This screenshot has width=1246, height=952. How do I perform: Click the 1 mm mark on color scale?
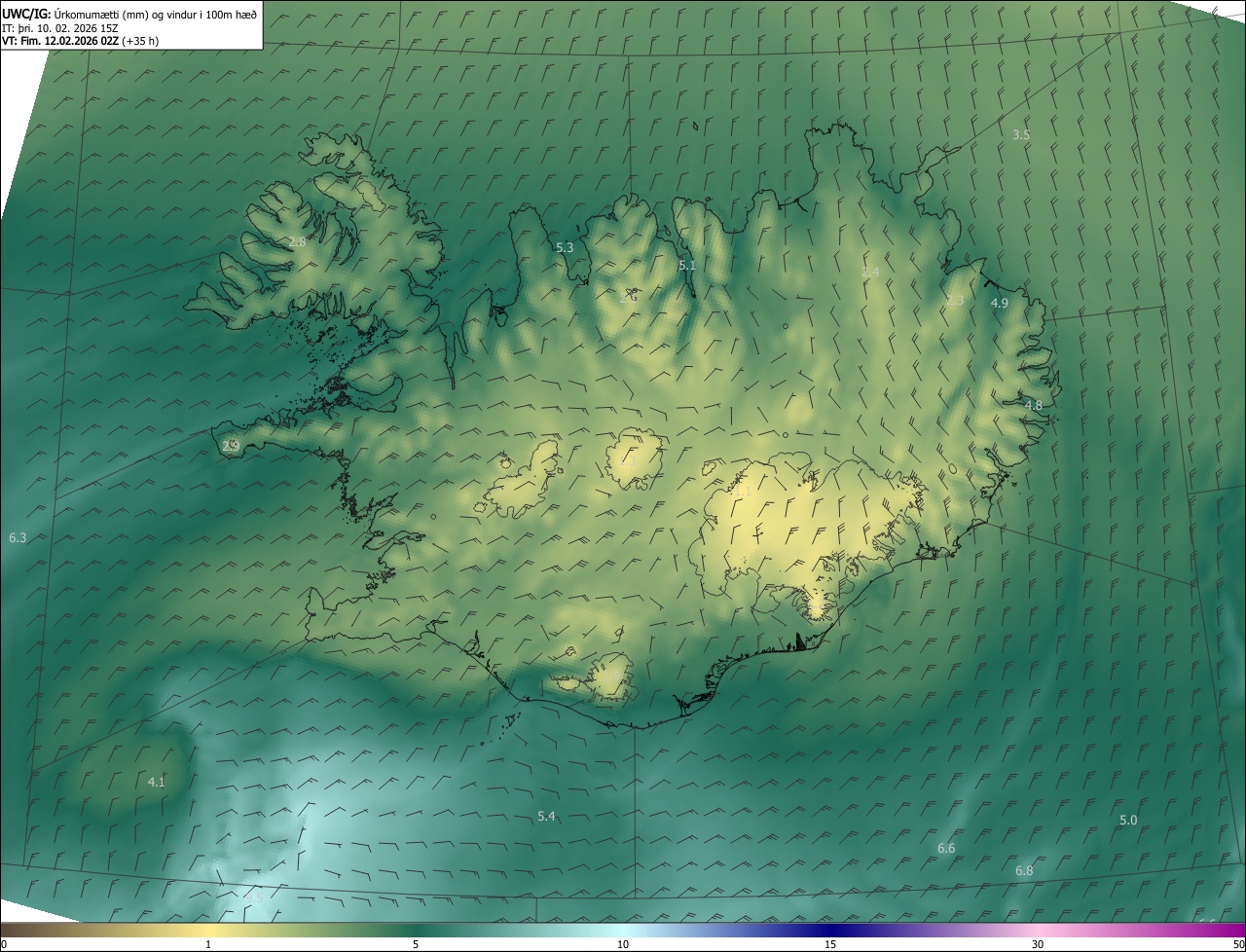click(208, 944)
